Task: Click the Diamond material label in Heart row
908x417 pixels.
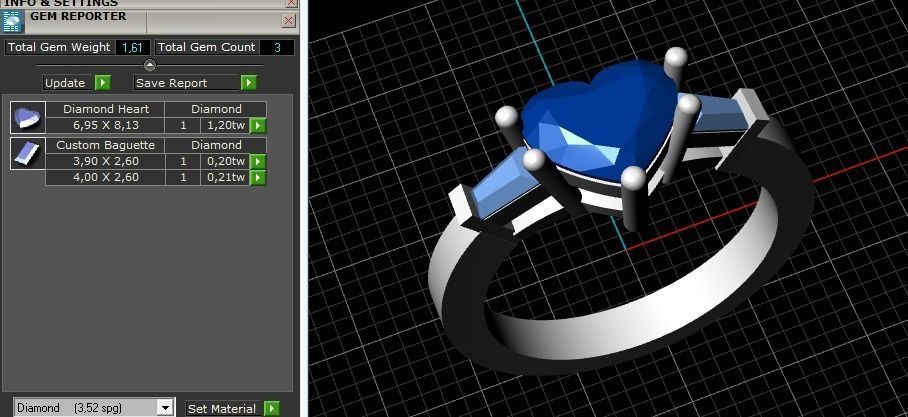Action: pos(216,109)
